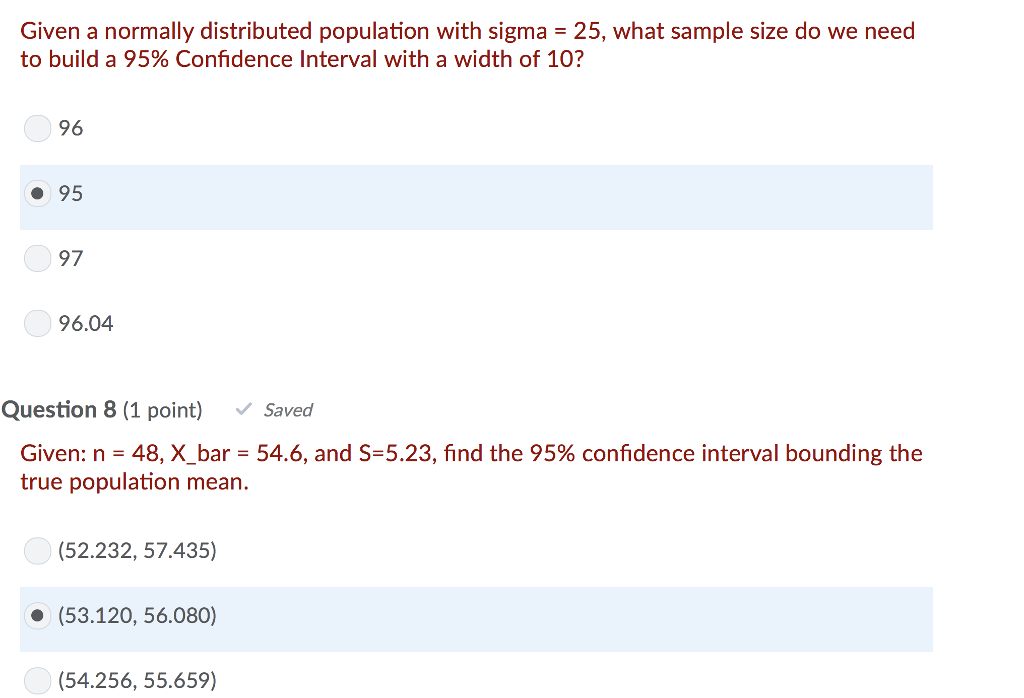Pick the 96.04 answer option
Viewport: 1024px width, 698px height.
click(37, 322)
